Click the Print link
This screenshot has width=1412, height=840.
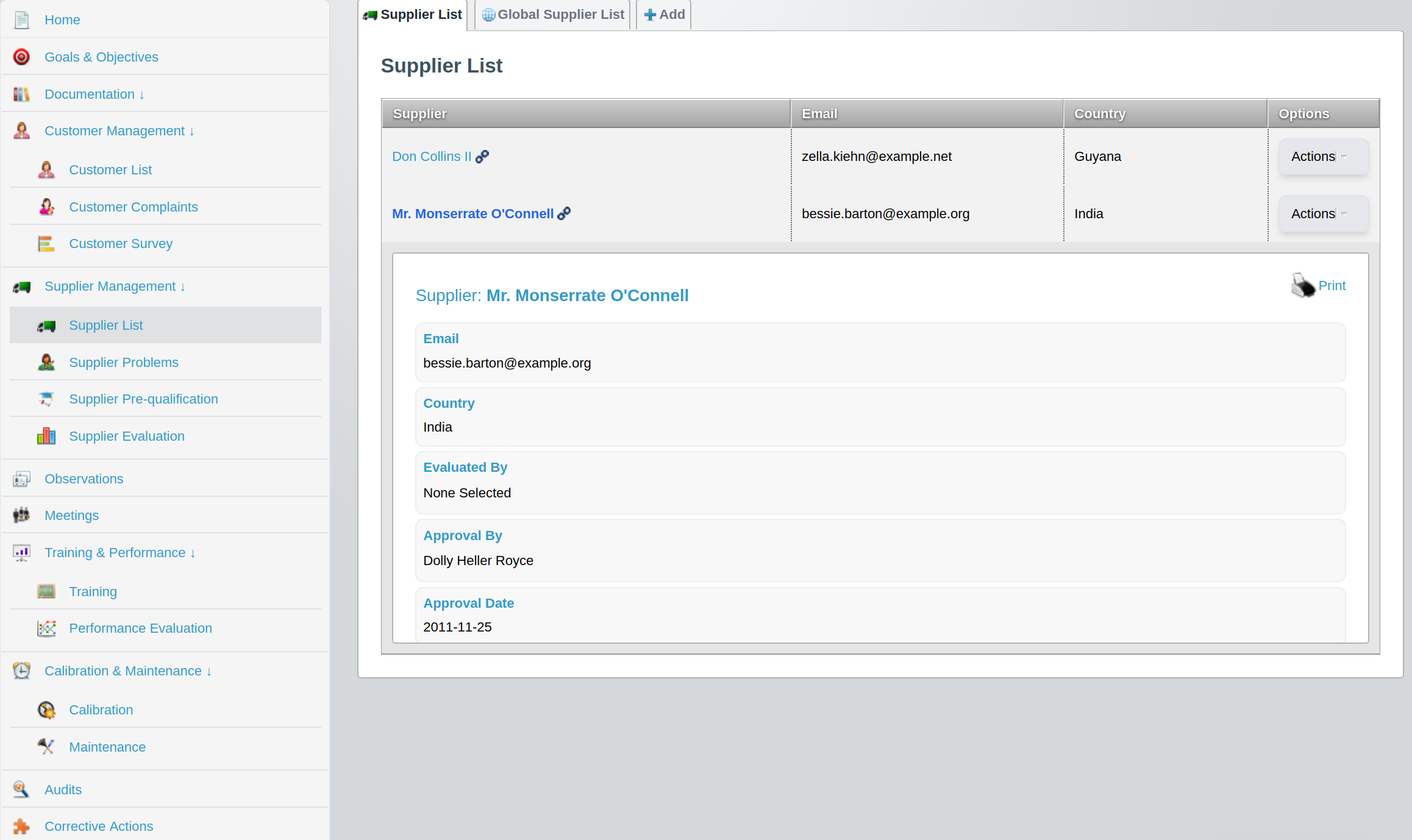click(x=1332, y=285)
